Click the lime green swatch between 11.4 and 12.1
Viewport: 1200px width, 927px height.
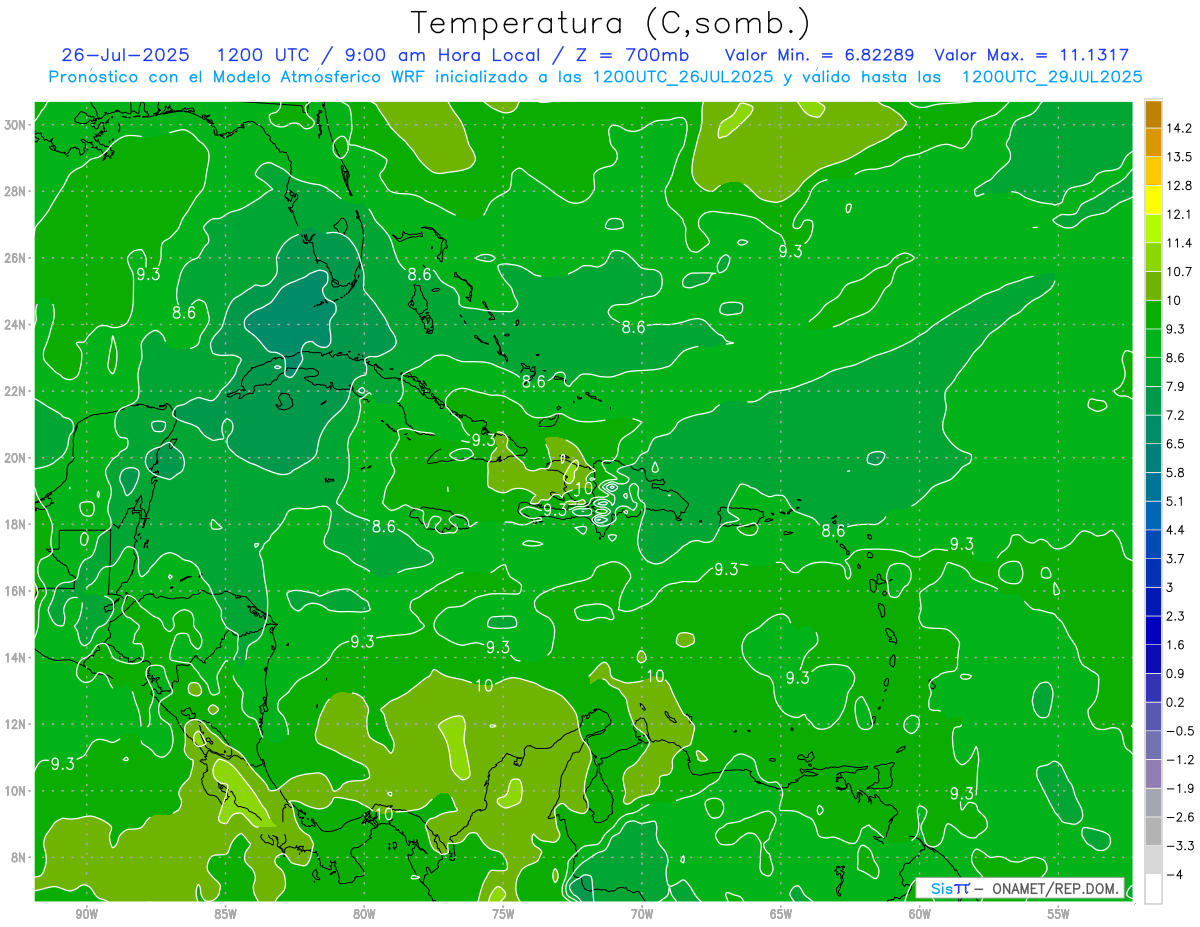1153,228
